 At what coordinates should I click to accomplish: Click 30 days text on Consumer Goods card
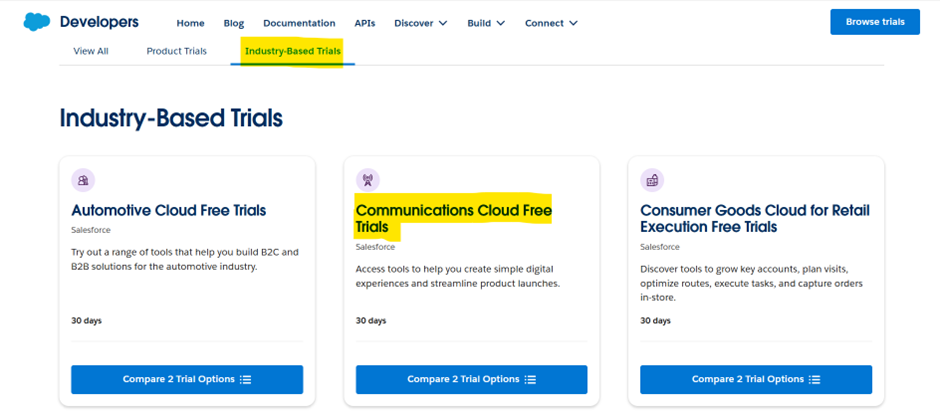click(655, 321)
